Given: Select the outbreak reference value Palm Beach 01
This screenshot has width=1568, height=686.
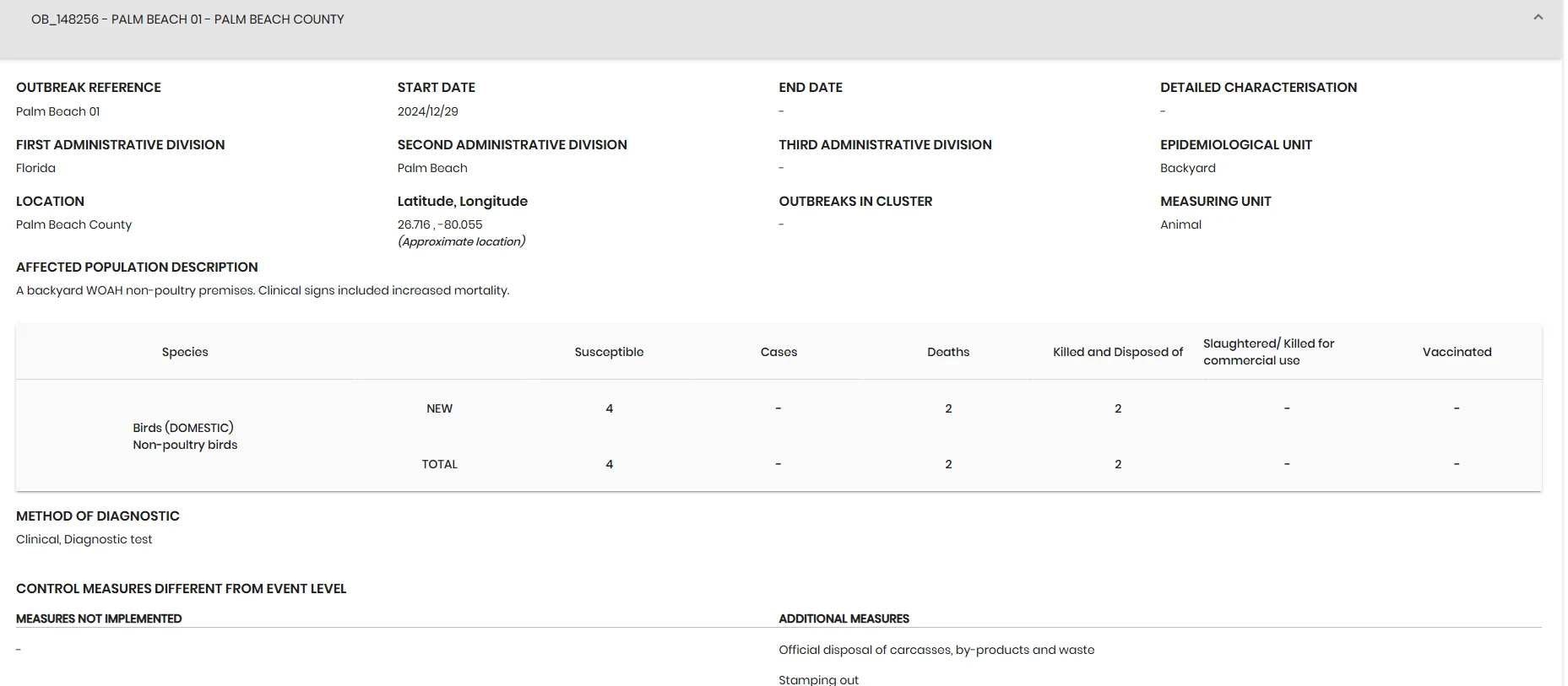Looking at the screenshot, I should (58, 111).
